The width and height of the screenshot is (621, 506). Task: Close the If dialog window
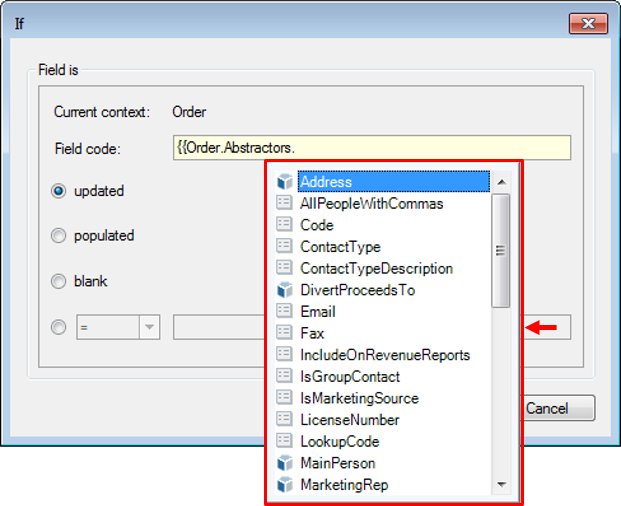tap(589, 23)
